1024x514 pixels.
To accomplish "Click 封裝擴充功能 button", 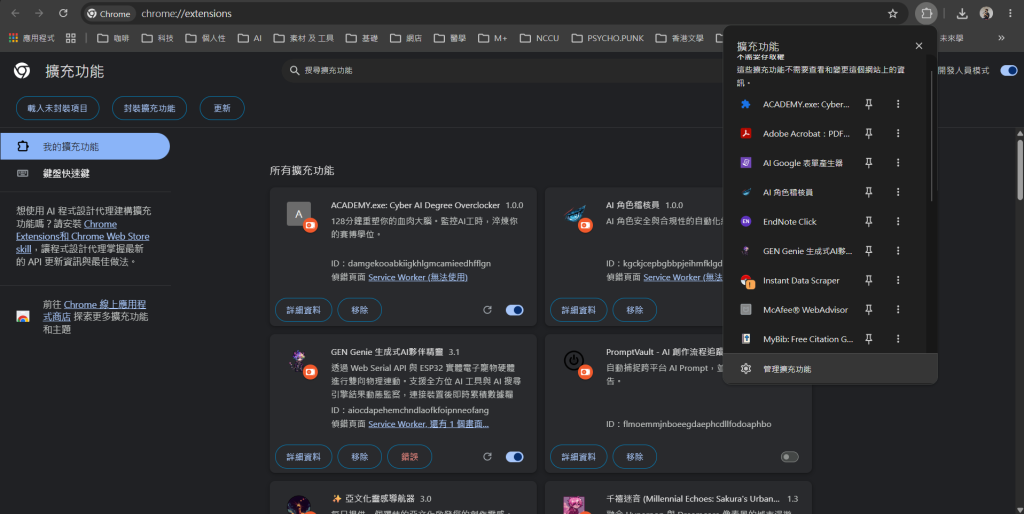I will click(x=150, y=108).
